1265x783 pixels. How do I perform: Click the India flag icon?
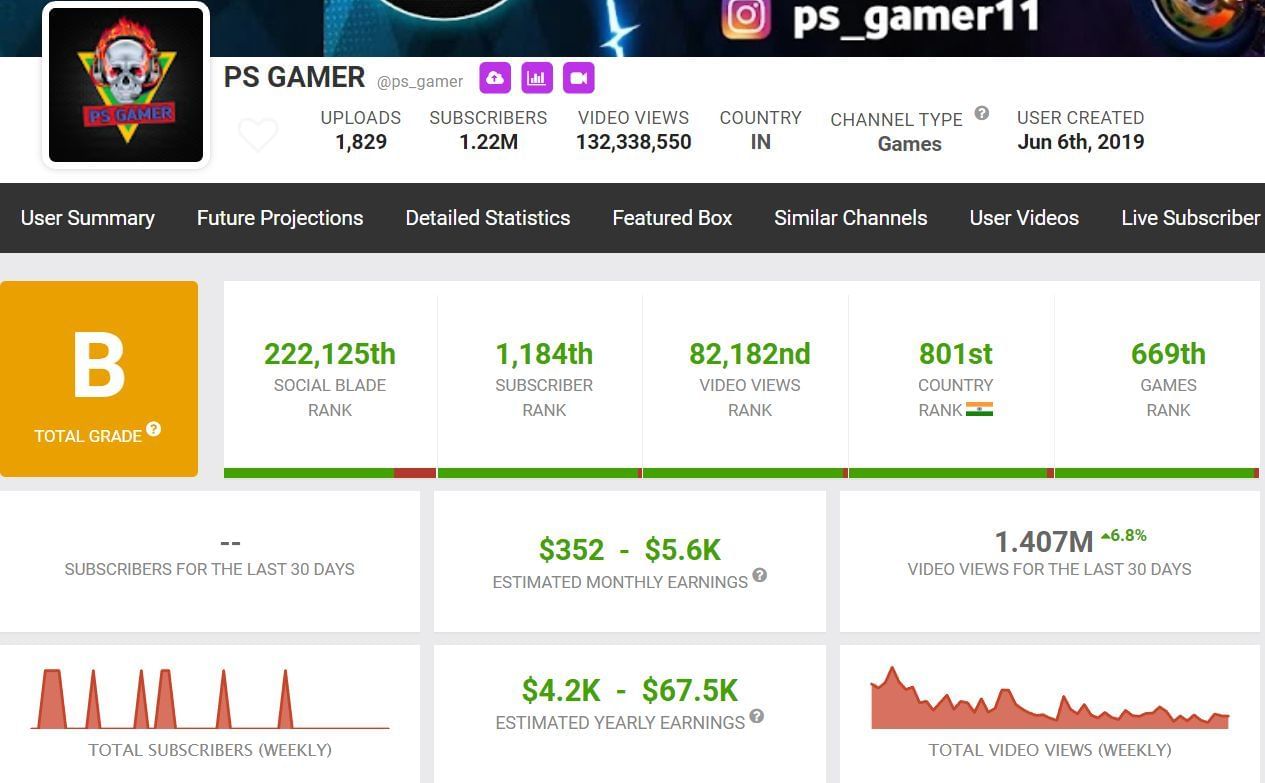tap(979, 409)
